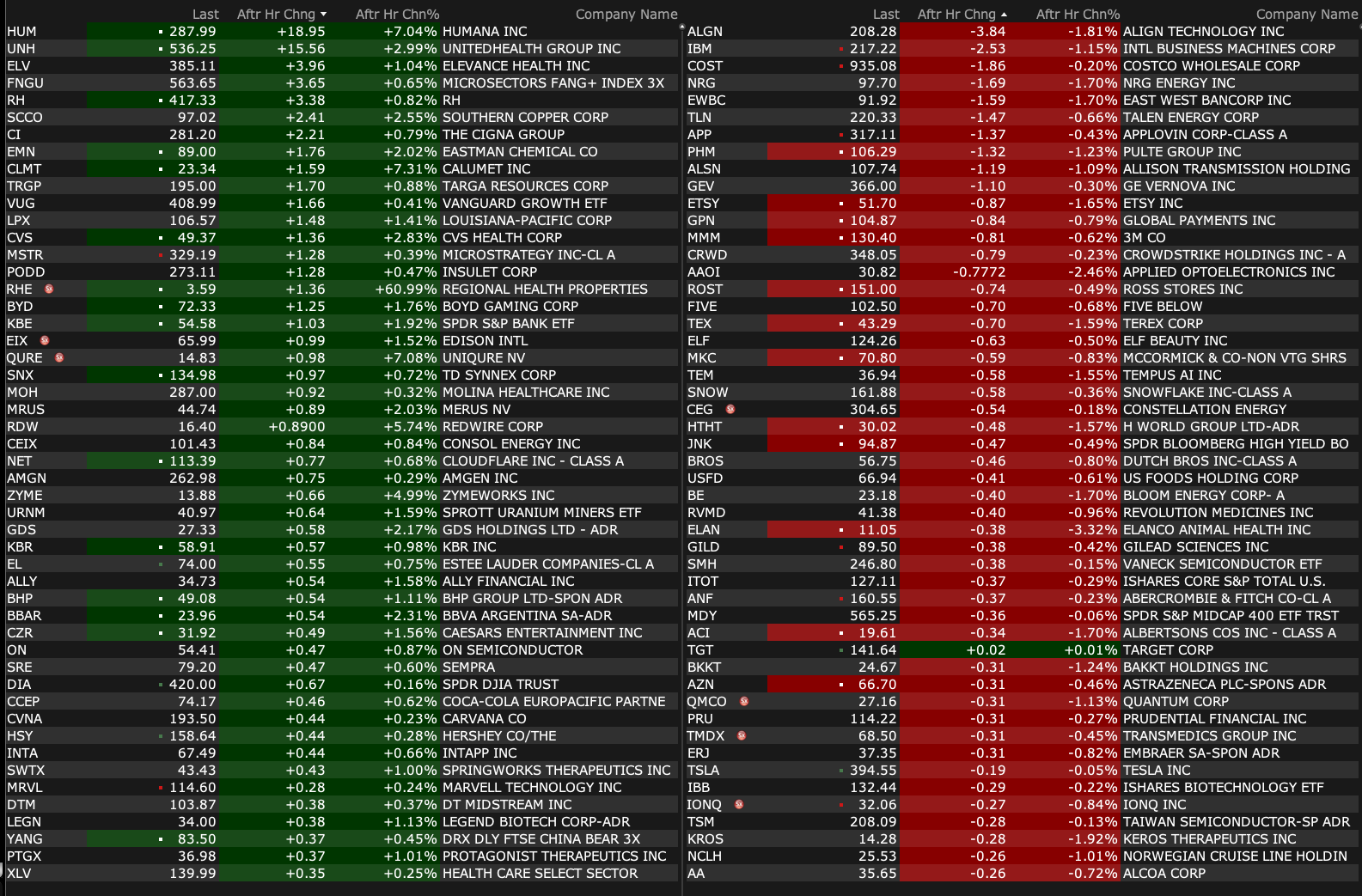Click ascending sort arrow on right Aftr Hr Chng

pyautogui.click(x=1004, y=15)
